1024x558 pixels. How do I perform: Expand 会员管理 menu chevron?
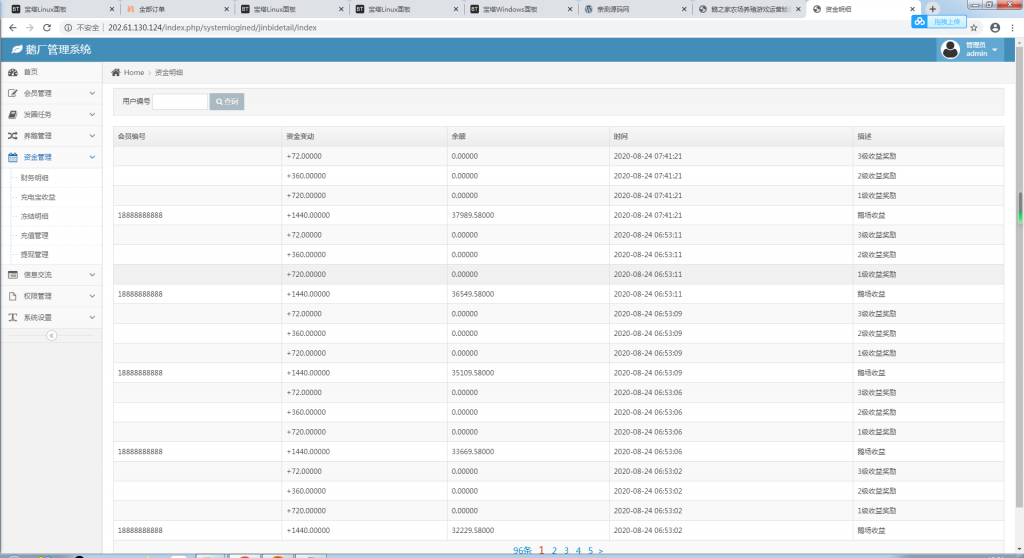pyautogui.click(x=92, y=94)
